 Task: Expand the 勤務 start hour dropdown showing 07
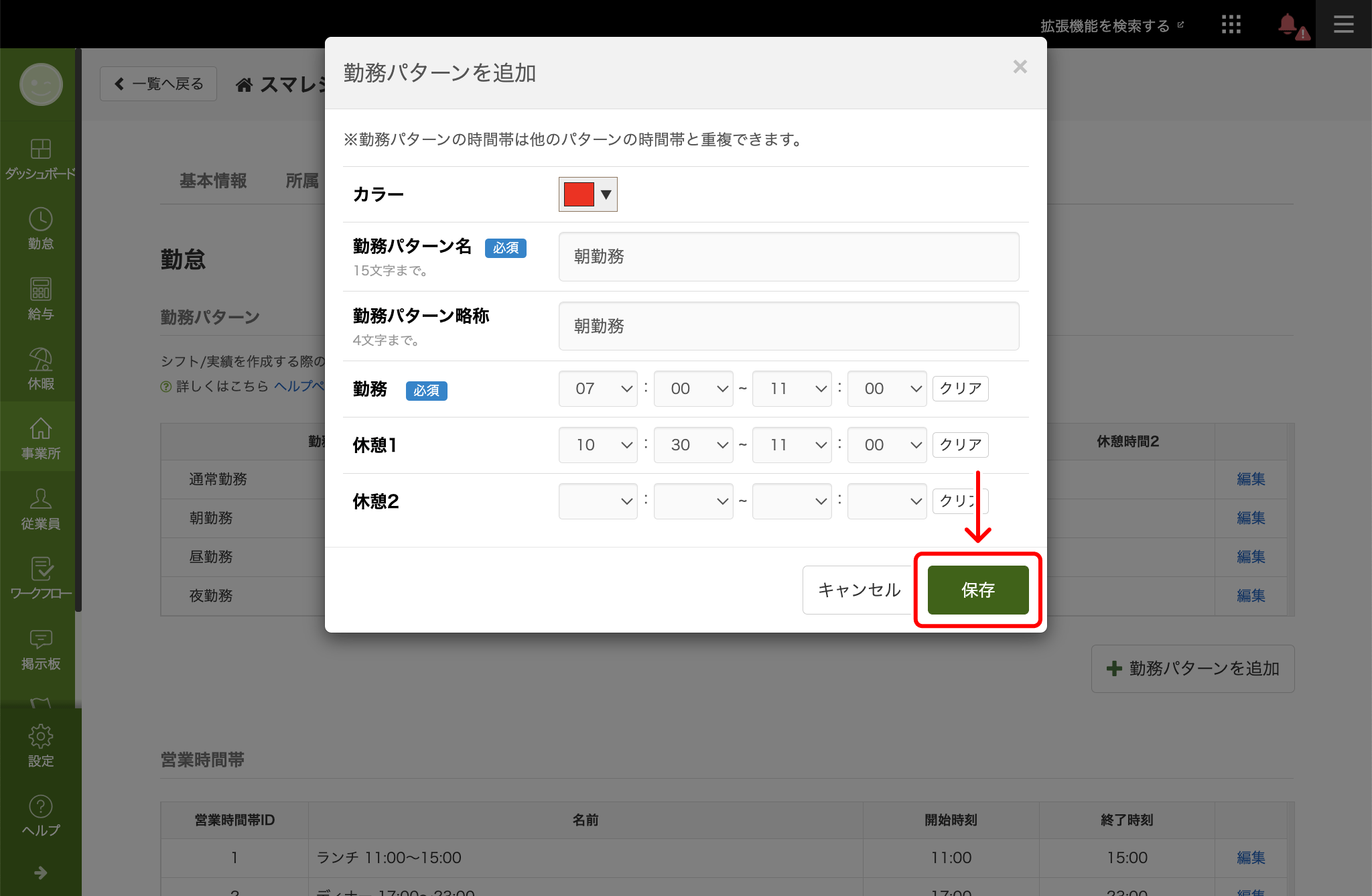click(598, 389)
